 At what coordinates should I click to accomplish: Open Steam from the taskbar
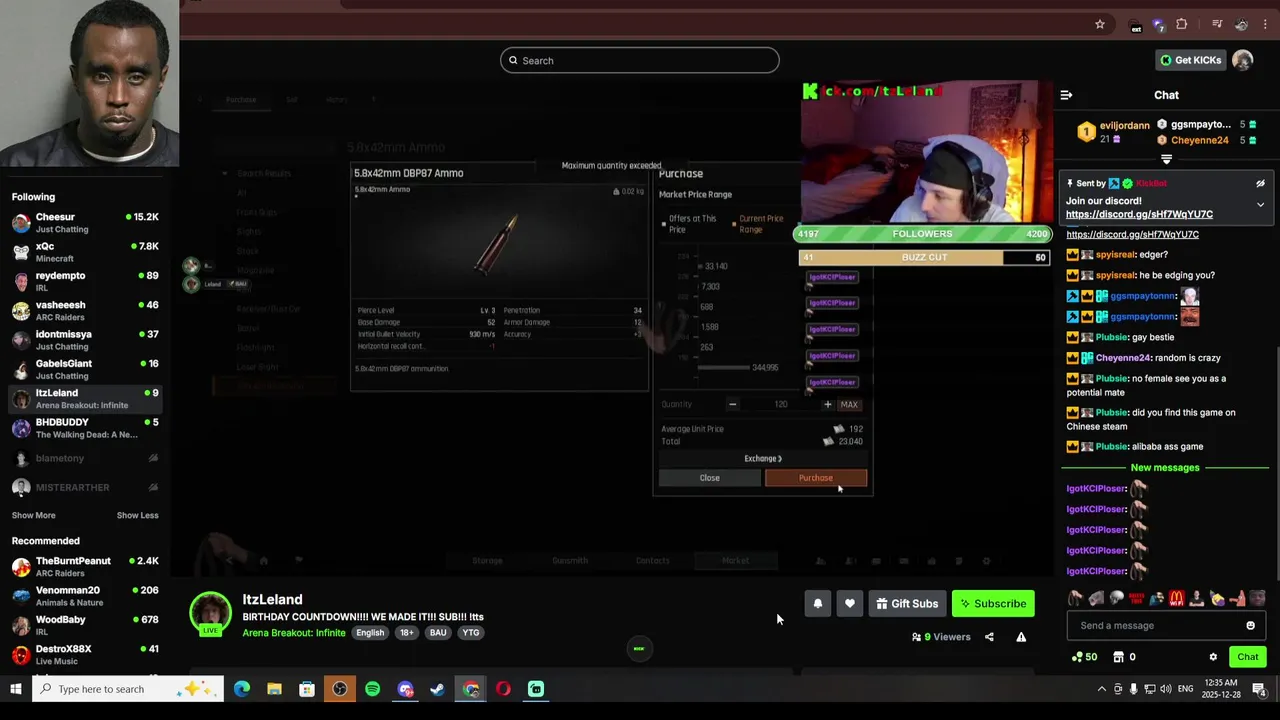point(437,689)
